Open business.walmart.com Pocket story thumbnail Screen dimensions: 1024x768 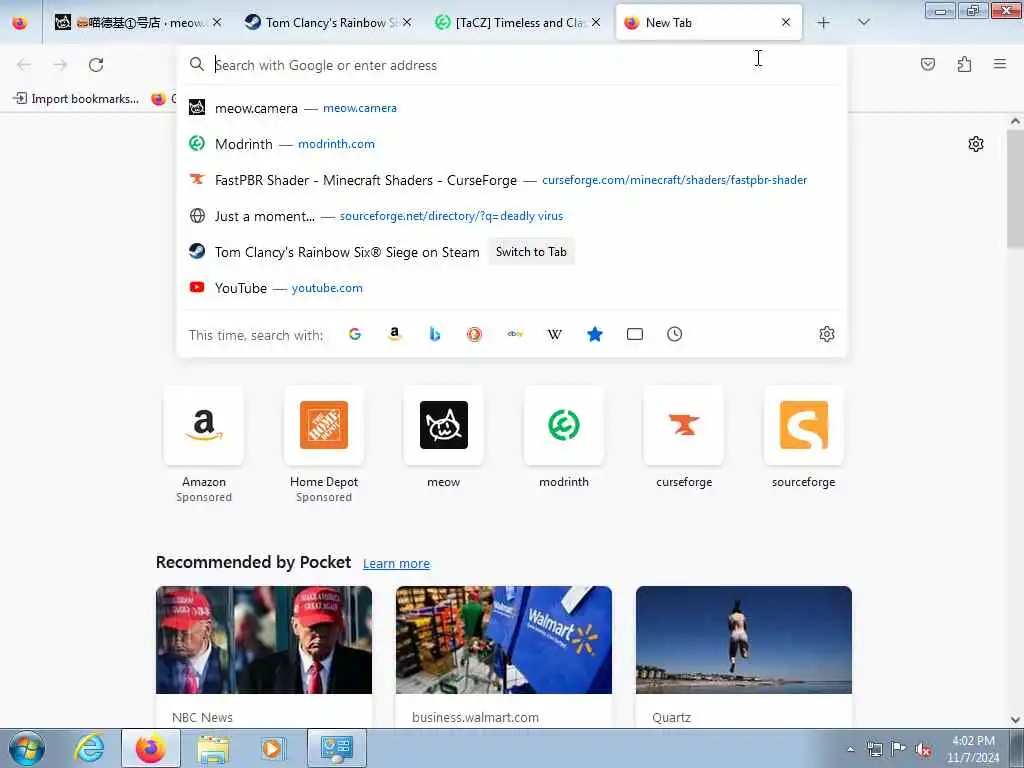504,640
